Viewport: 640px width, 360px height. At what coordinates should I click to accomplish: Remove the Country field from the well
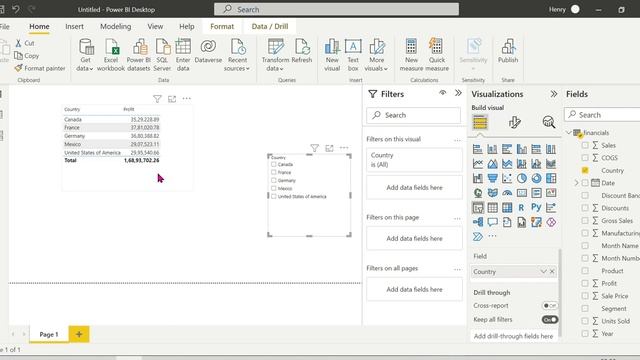(x=552, y=271)
